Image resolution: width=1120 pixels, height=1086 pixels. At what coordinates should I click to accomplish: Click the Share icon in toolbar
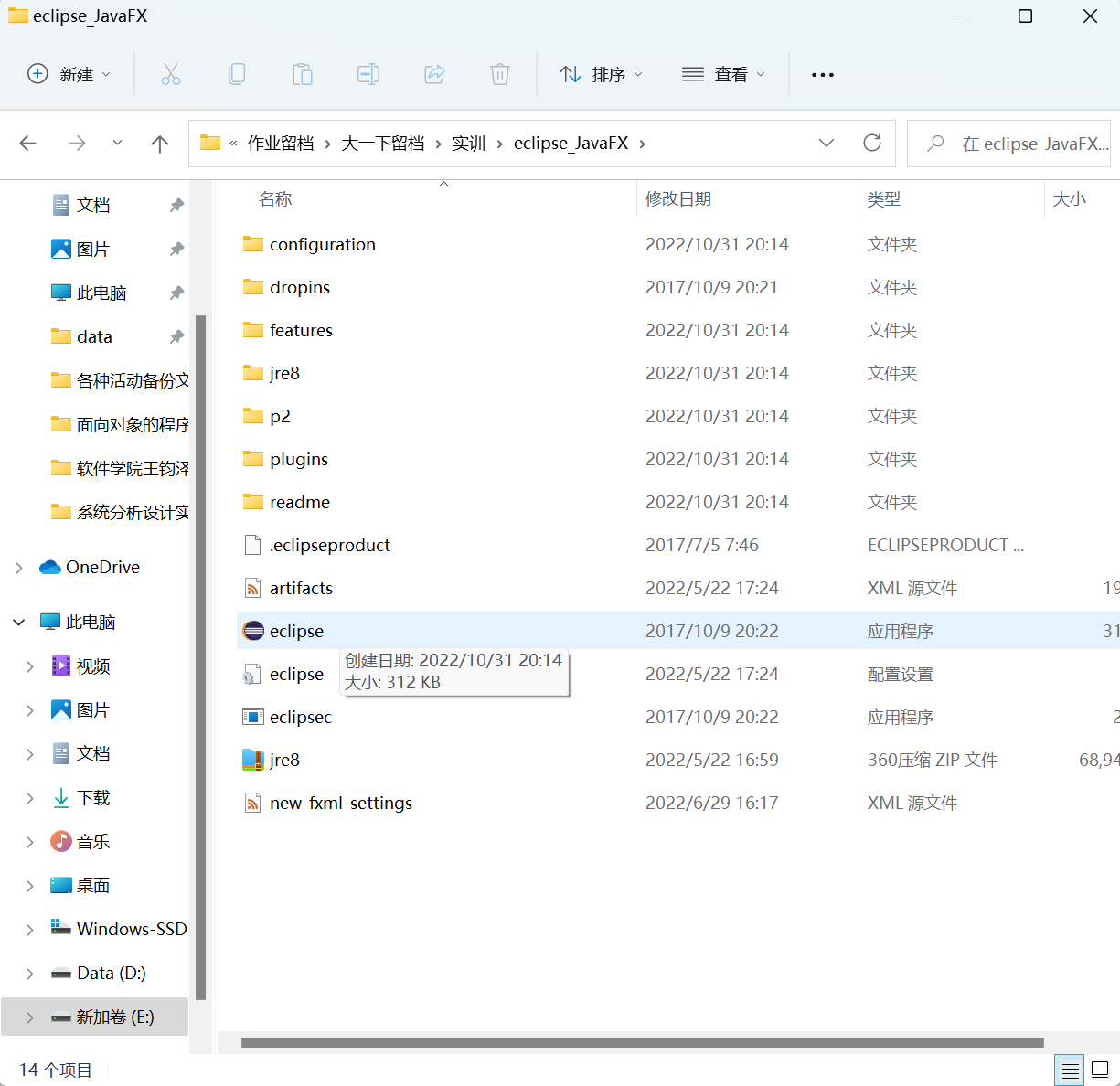point(434,74)
